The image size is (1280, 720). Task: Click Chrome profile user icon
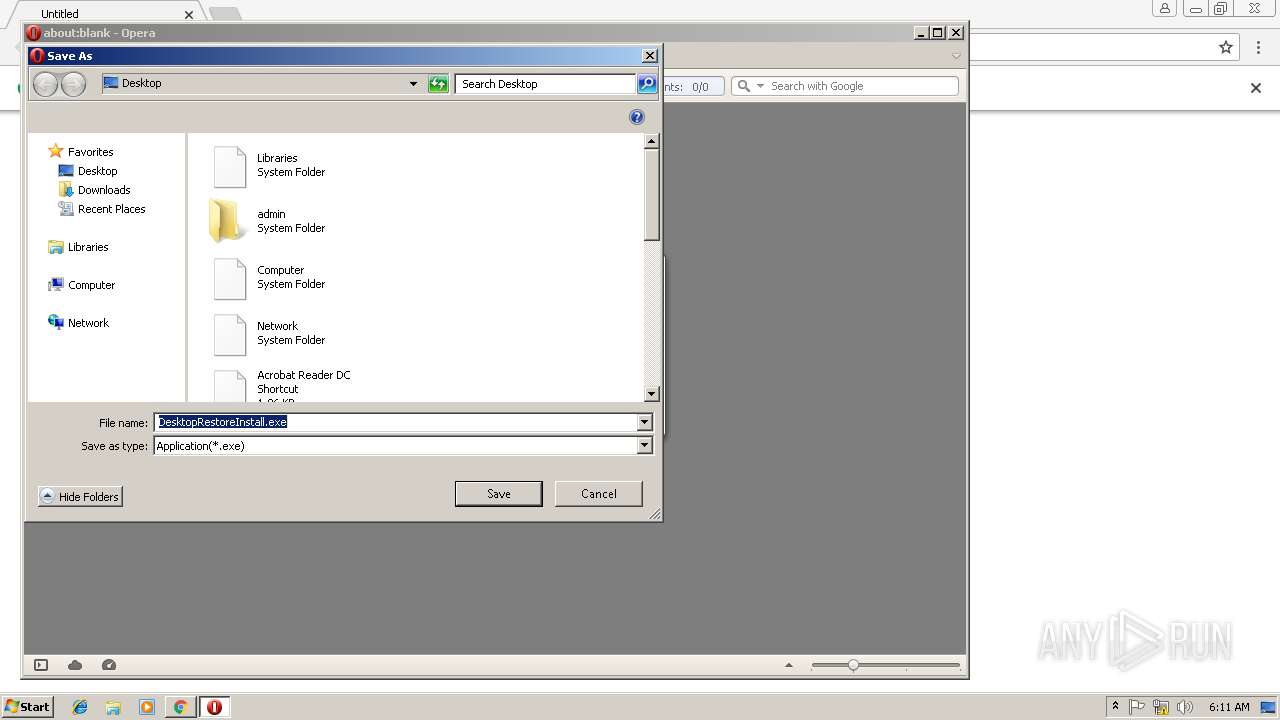click(1165, 9)
